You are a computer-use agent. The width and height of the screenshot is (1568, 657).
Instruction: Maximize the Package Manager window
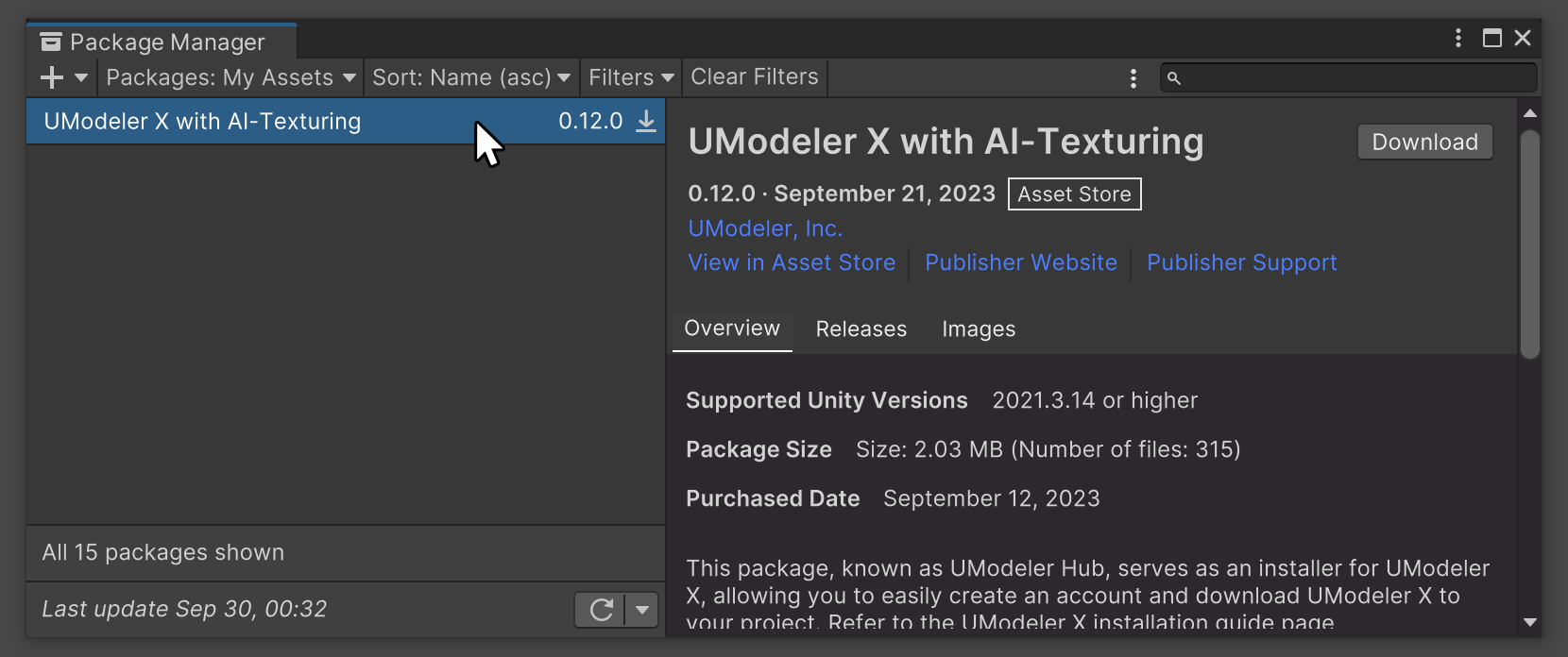pyautogui.click(x=1492, y=38)
